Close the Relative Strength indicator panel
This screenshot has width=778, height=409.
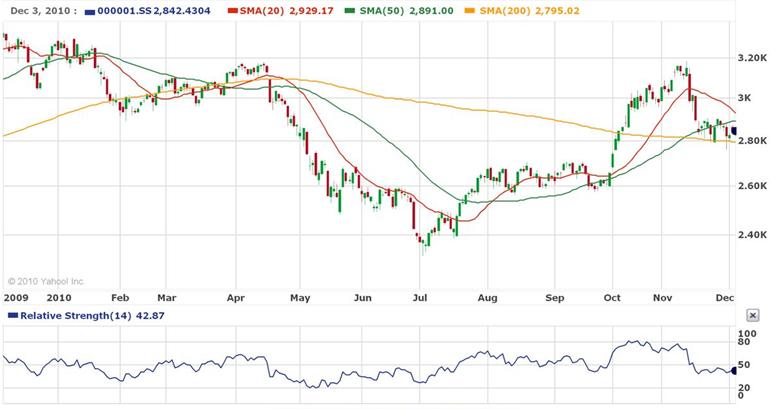tap(752, 315)
